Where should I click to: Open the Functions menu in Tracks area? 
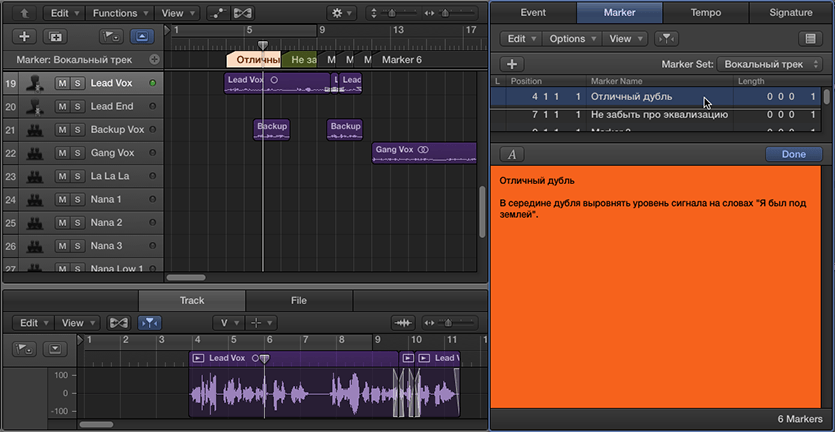point(120,13)
